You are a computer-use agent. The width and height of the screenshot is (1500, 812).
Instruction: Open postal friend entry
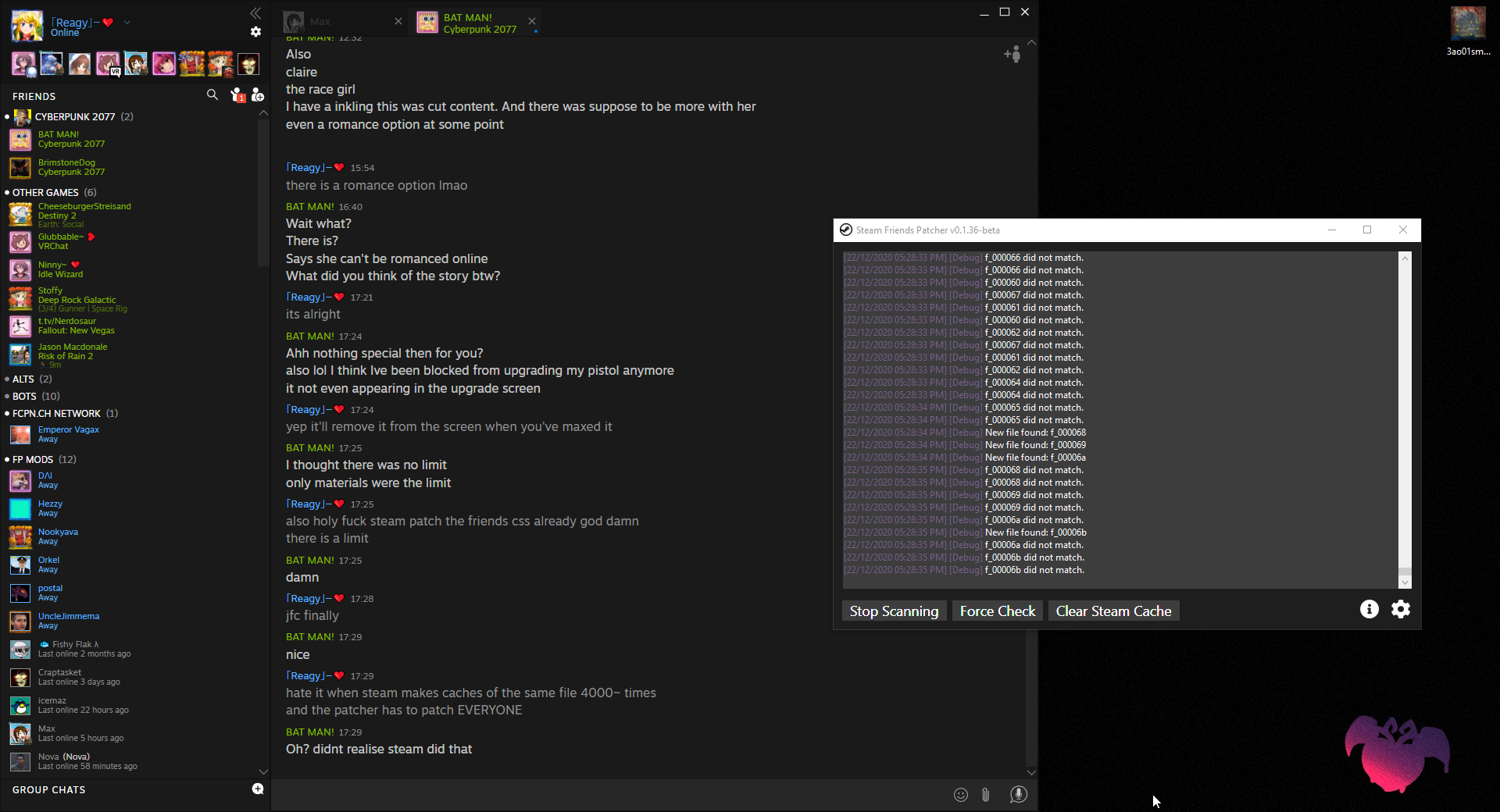tap(133, 593)
